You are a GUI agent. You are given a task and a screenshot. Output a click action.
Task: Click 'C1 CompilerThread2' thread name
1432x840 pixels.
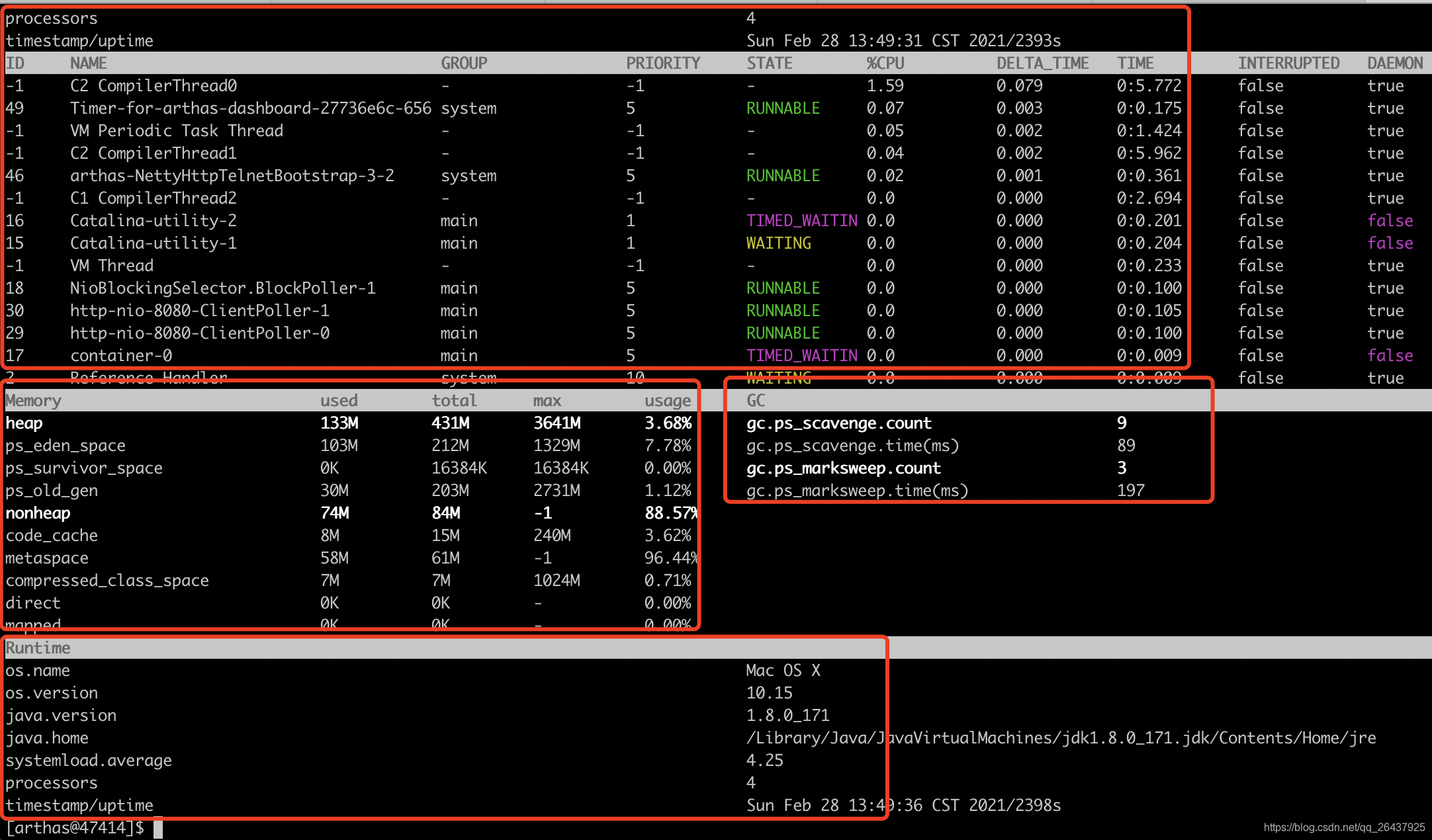[x=154, y=198]
